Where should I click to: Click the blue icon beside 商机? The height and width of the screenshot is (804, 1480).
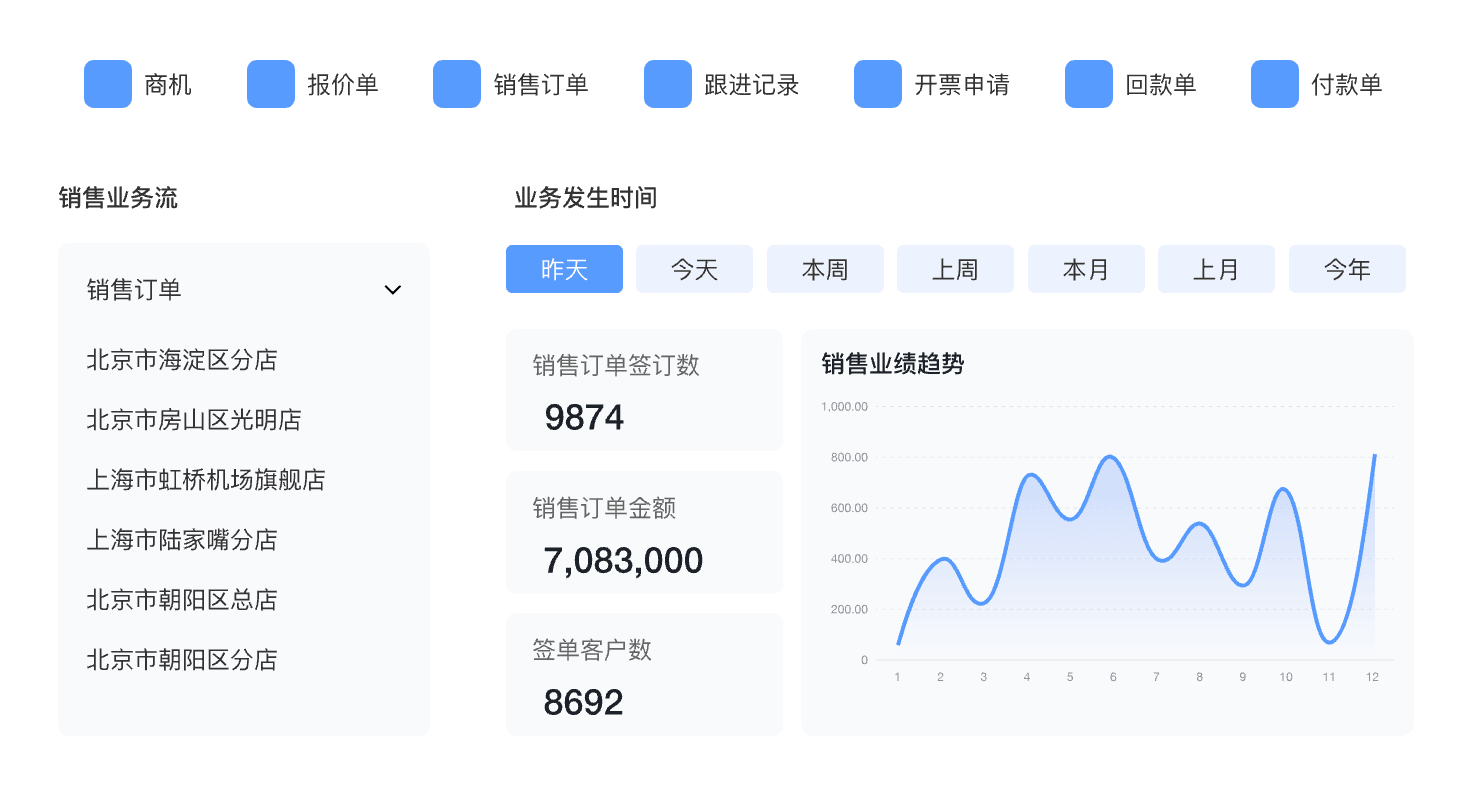(108, 84)
